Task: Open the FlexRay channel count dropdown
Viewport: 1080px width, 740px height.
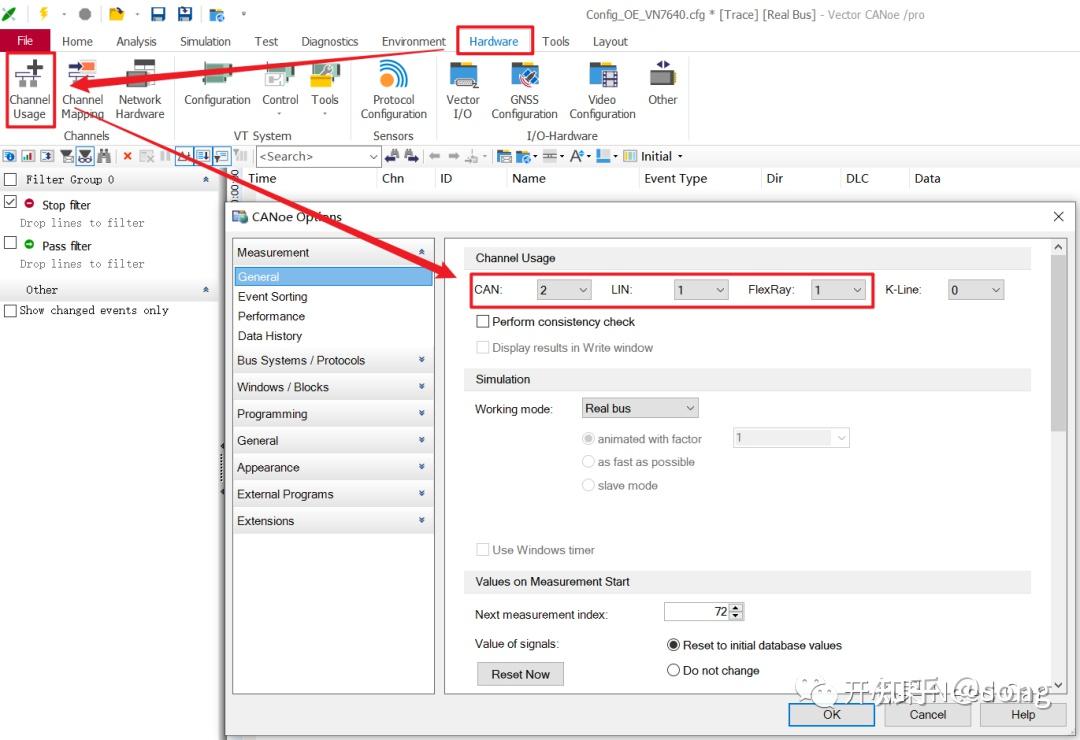Action: coord(838,290)
